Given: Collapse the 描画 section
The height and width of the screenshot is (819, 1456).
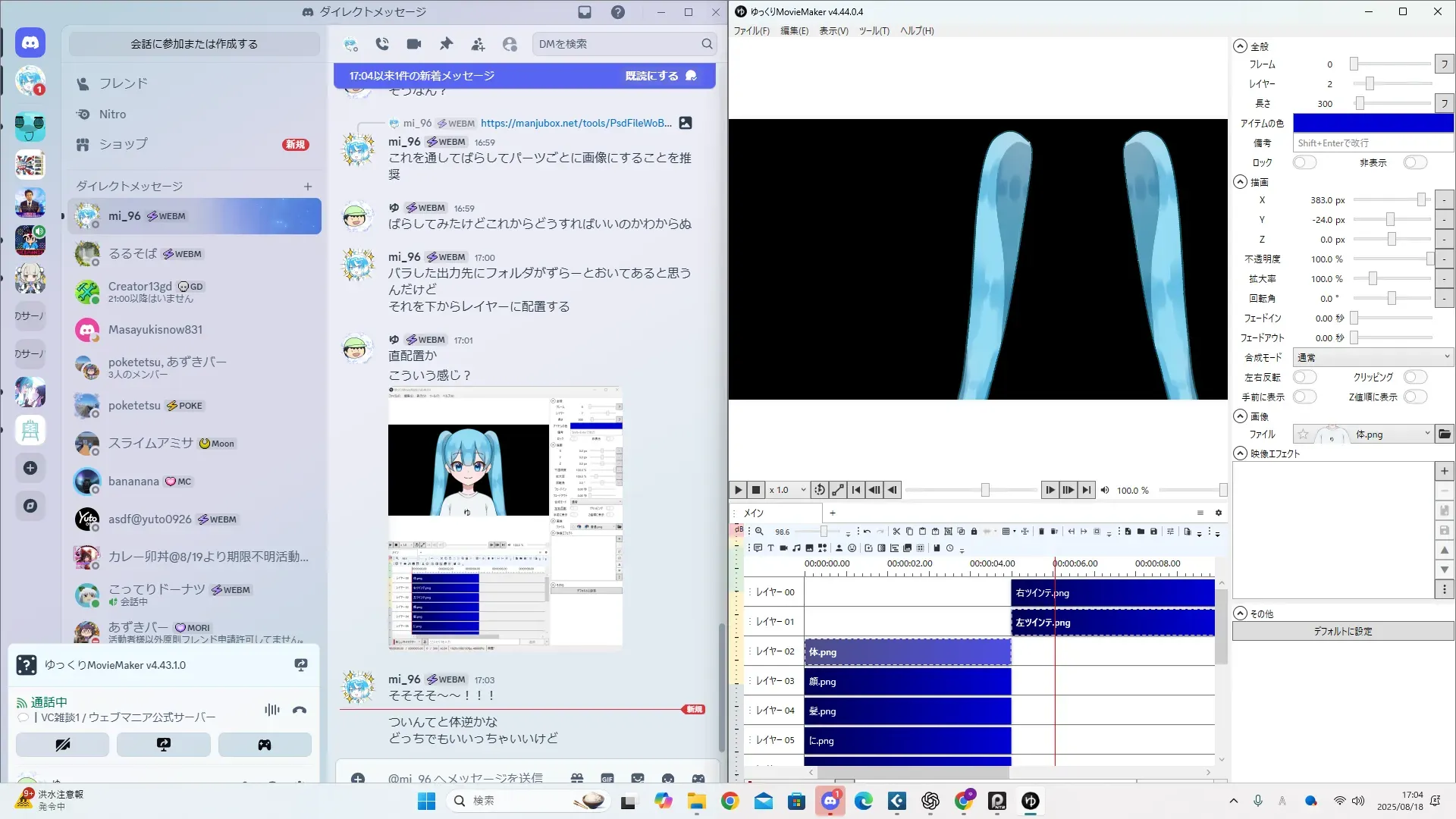Looking at the screenshot, I should (x=1240, y=182).
